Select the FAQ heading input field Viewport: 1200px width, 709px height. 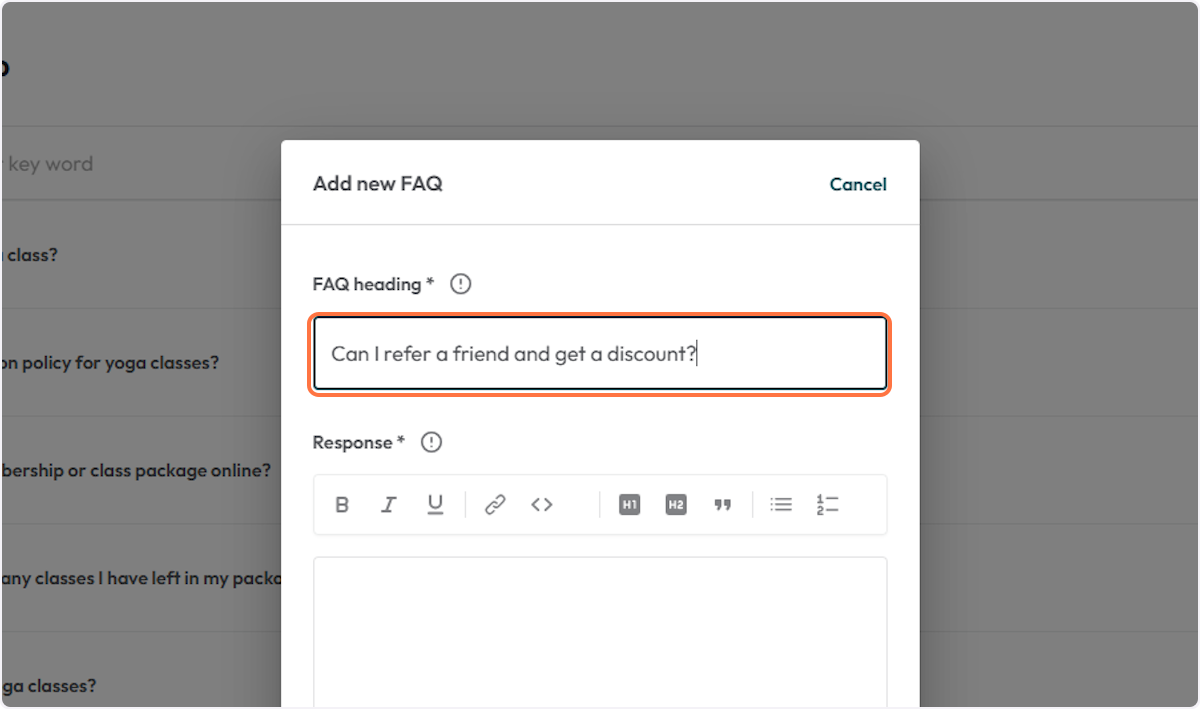600,353
